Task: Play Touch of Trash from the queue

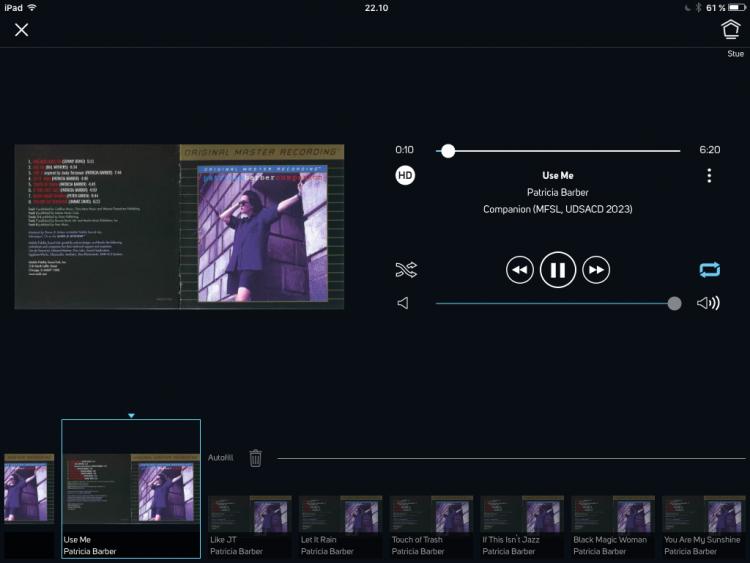Action: 431,526
